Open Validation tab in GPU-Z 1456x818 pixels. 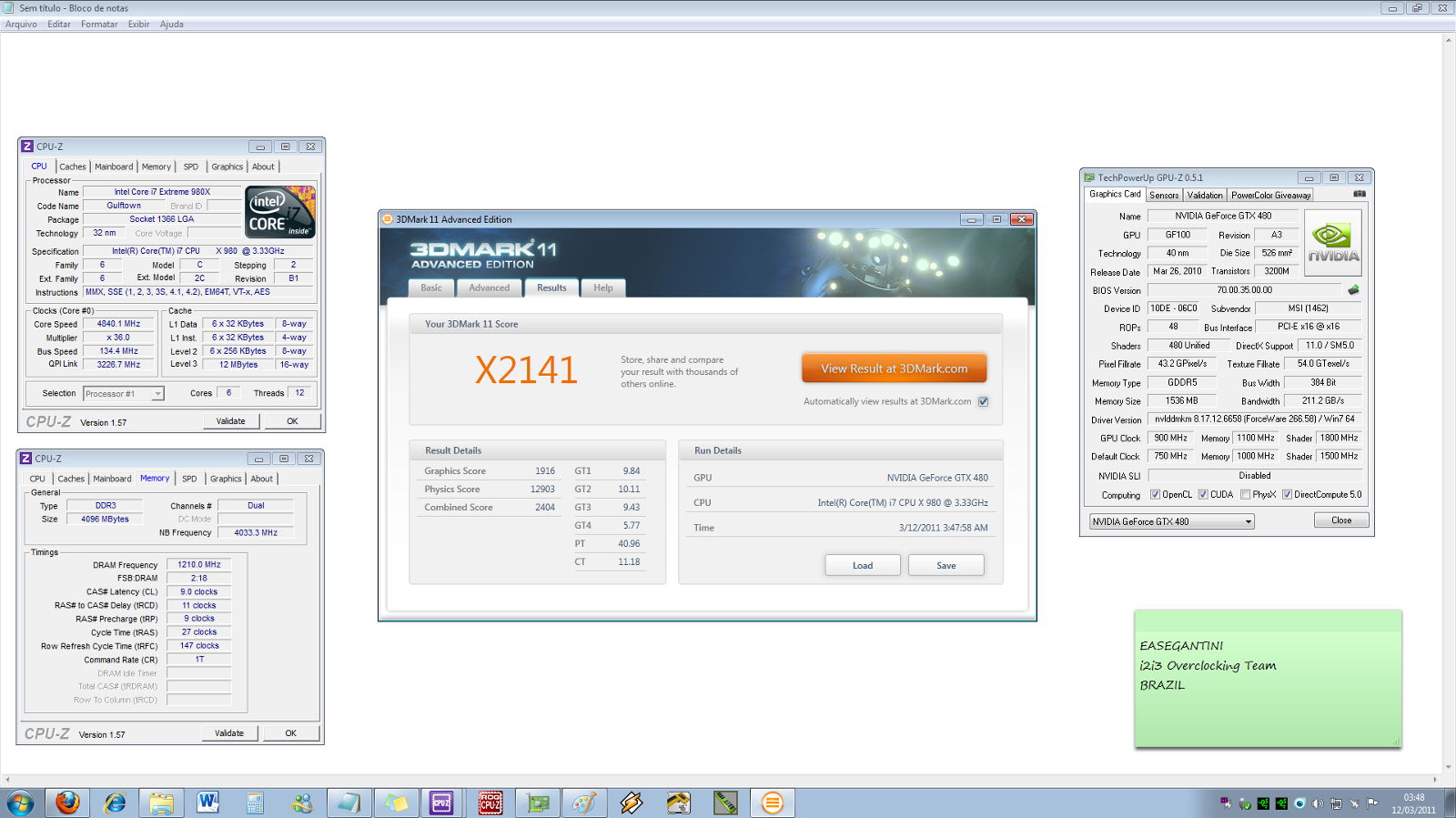pyautogui.click(x=1205, y=195)
